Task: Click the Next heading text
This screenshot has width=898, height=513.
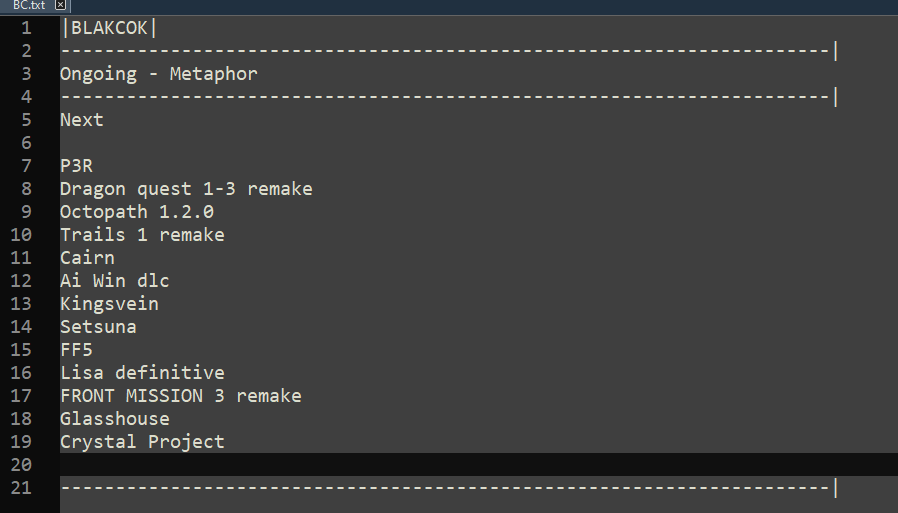Action: pyautogui.click(x=82, y=120)
